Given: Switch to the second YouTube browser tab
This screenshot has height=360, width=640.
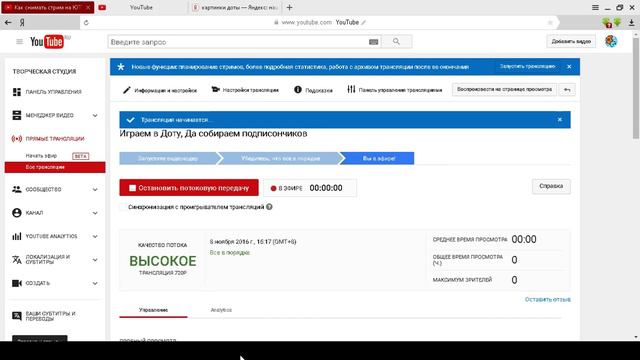Looking at the screenshot, I should coord(141,7).
